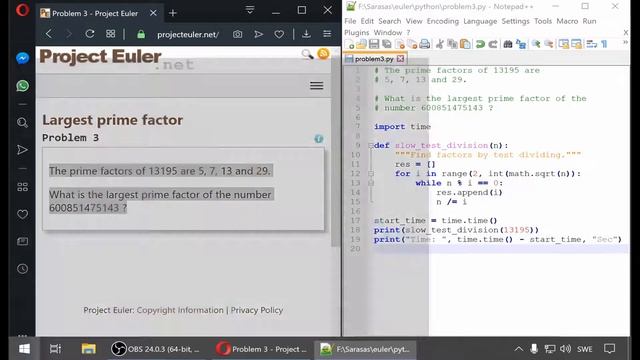Open Find with the binoculars icon

pyautogui.click(x=508, y=44)
